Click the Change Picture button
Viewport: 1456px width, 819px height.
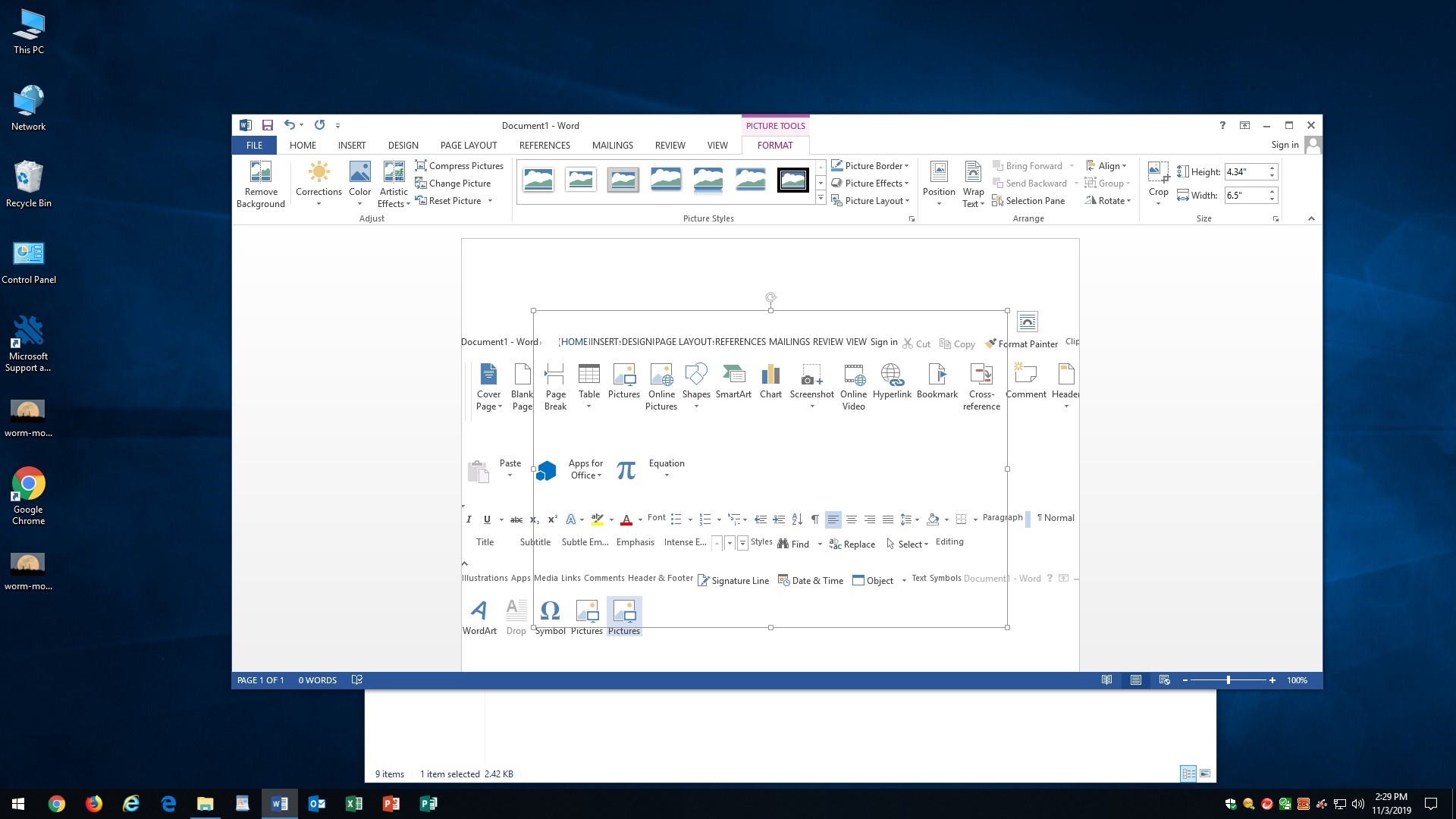(x=453, y=184)
